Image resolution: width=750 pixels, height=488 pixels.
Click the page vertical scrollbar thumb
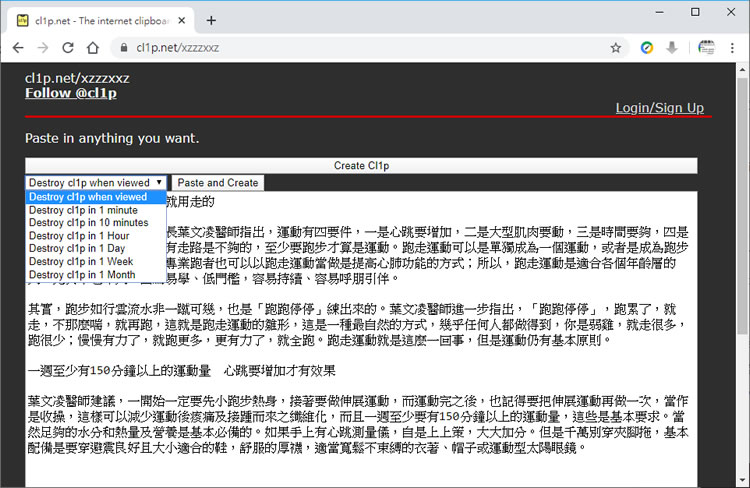[x=742, y=206]
